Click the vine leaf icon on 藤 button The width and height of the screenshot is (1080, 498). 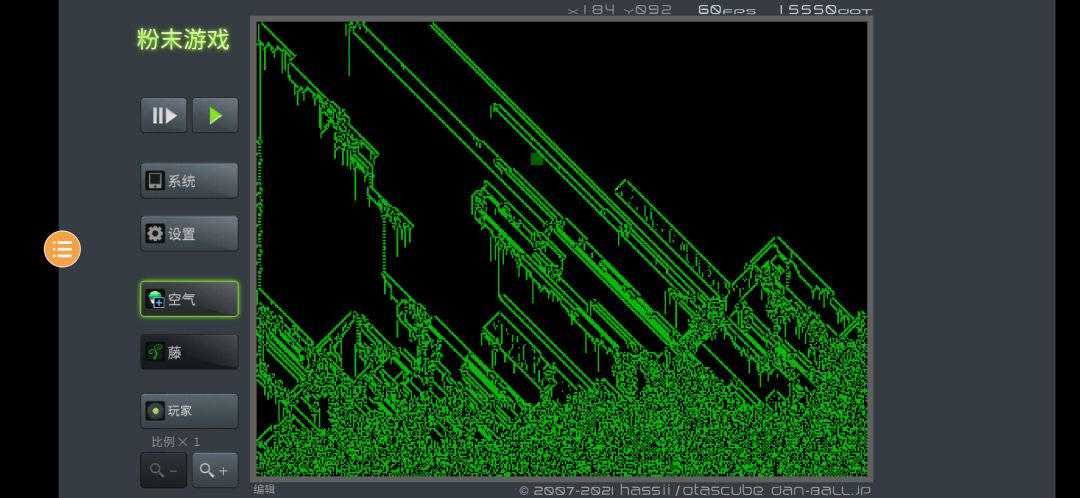click(155, 352)
